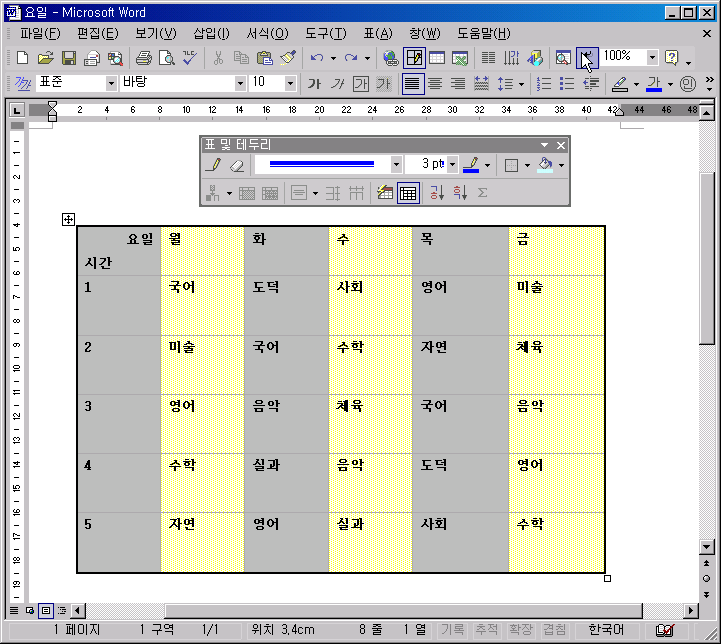Select the Format Painter brush
The image size is (721, 644).
[x=288, y=58]
